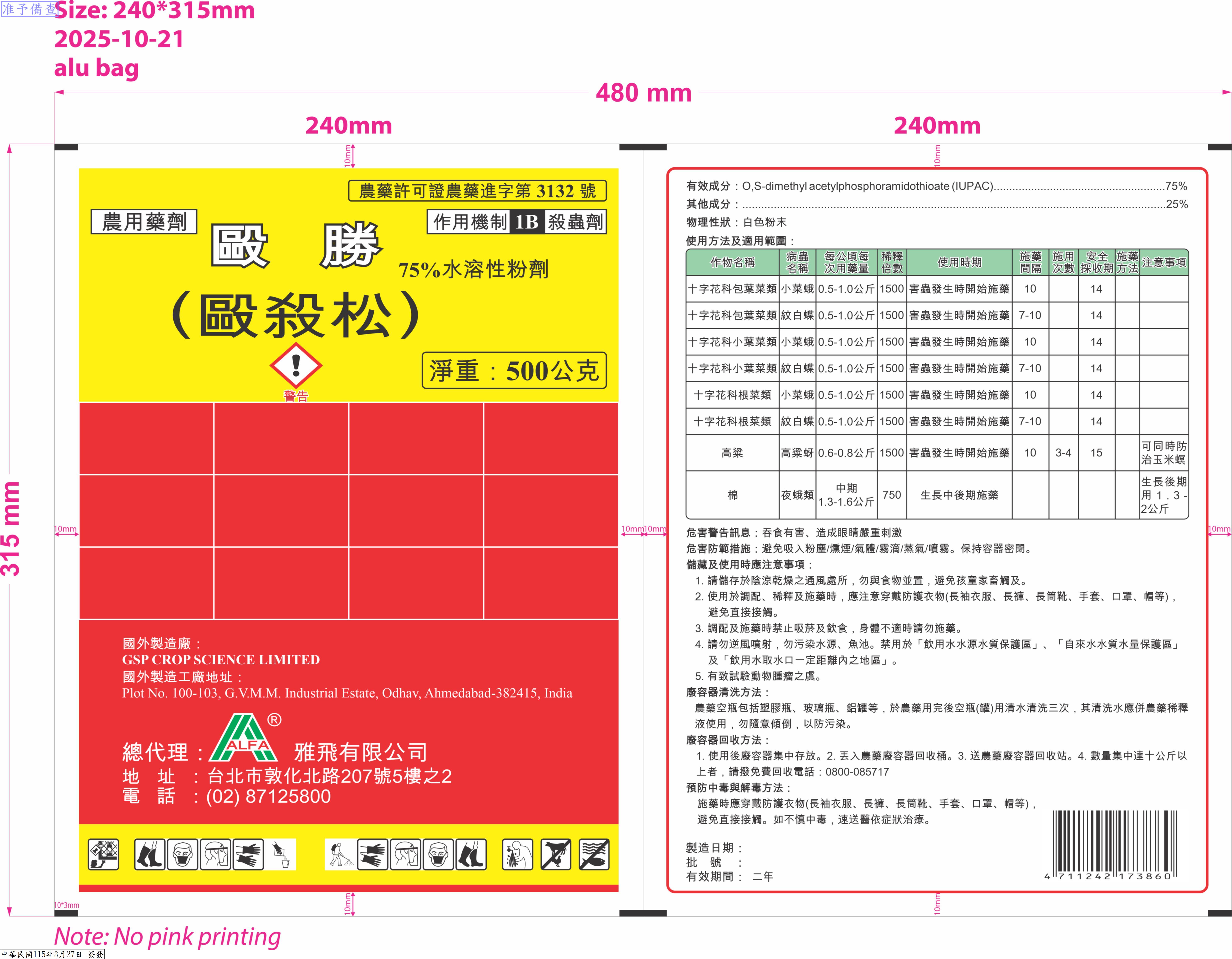
Task: Click the 危害警告訊息 hazard statement line
Action: point(794,532)
